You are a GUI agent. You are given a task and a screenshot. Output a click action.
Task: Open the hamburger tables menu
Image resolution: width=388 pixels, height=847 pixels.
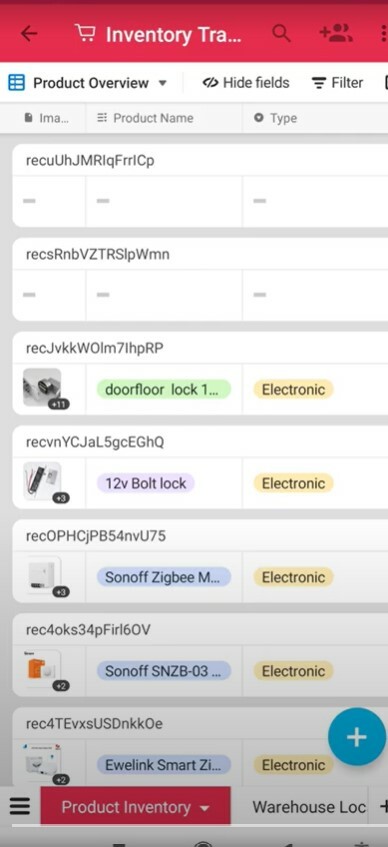(x=19, y=806)
